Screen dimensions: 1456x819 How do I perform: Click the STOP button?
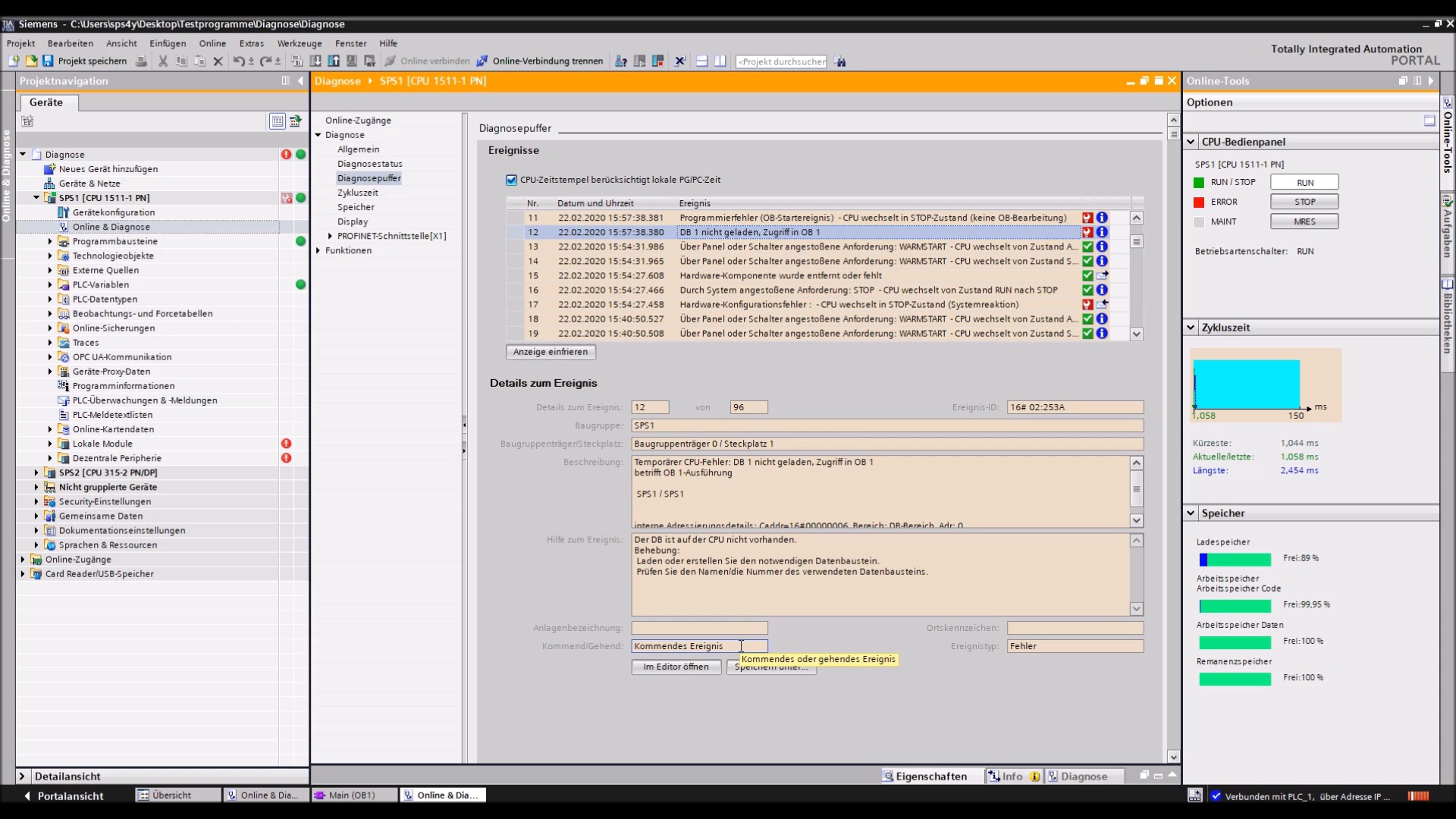(x=1304, y=202)
